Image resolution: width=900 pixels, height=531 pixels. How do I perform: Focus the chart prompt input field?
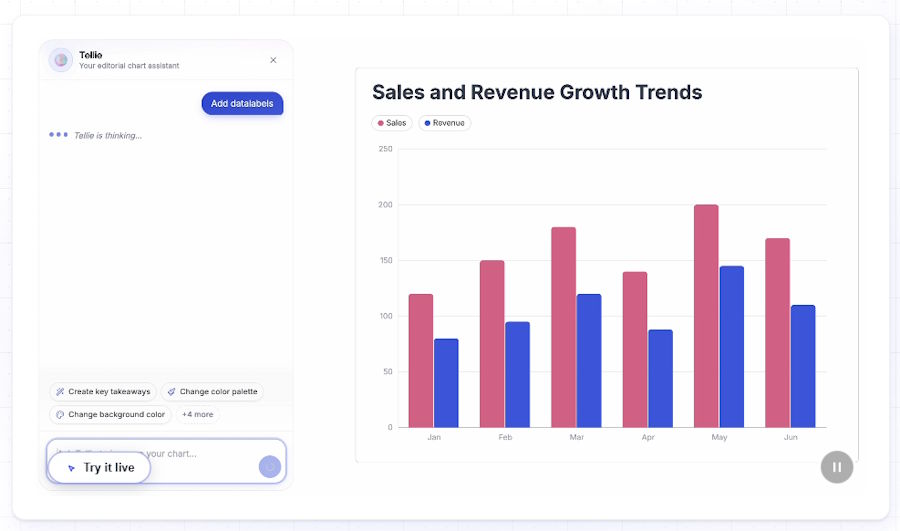coord(166,461)
